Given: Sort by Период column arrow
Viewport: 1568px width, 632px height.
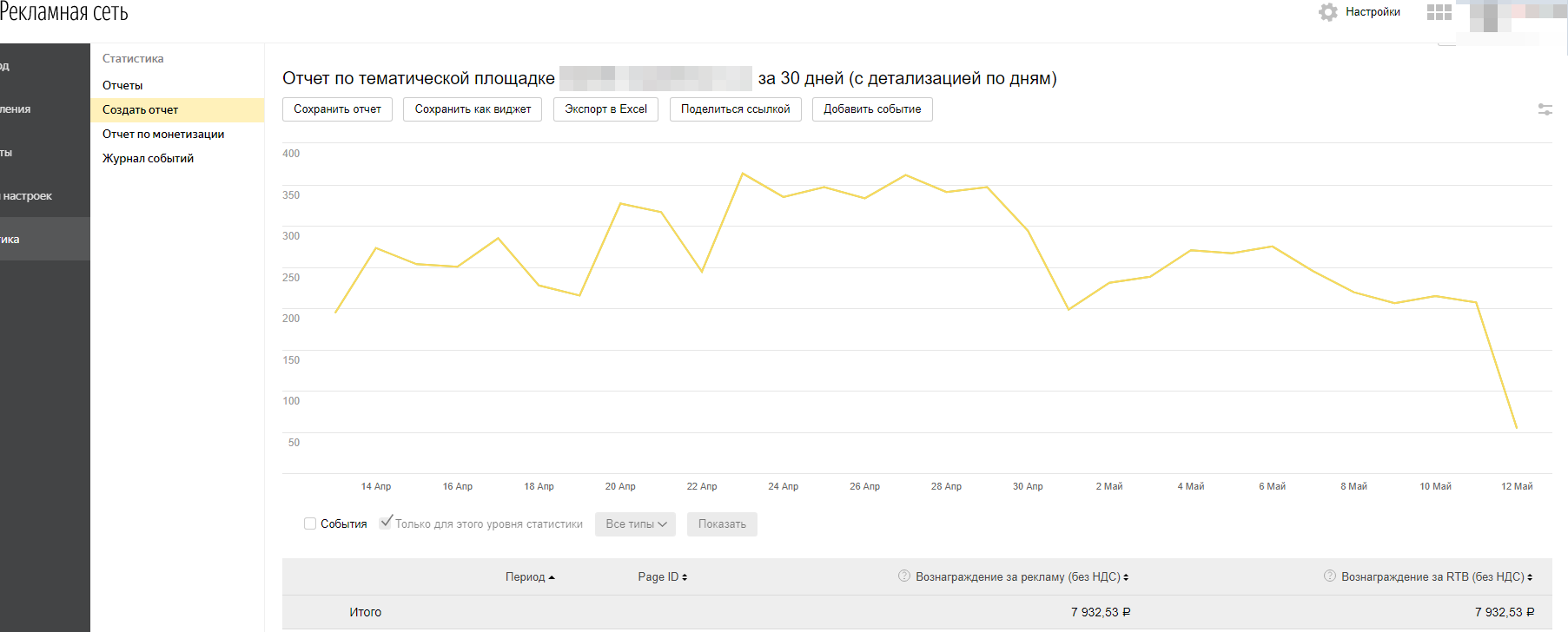Looking at the screenshot, I should (552, 577).
